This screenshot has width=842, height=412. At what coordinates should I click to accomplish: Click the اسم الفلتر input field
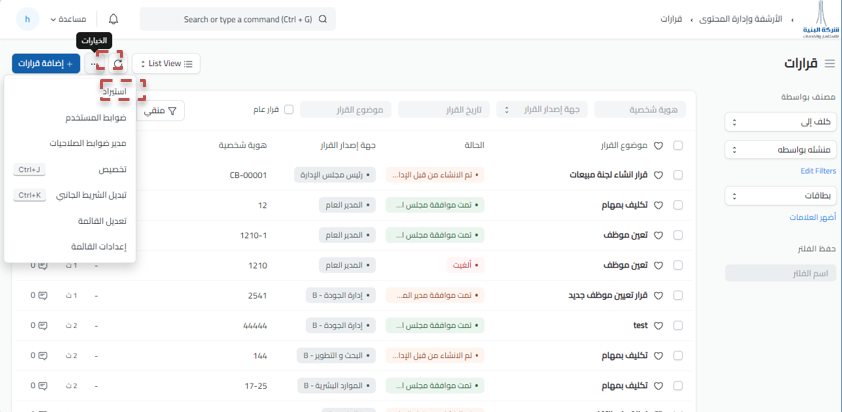(780, 273)
